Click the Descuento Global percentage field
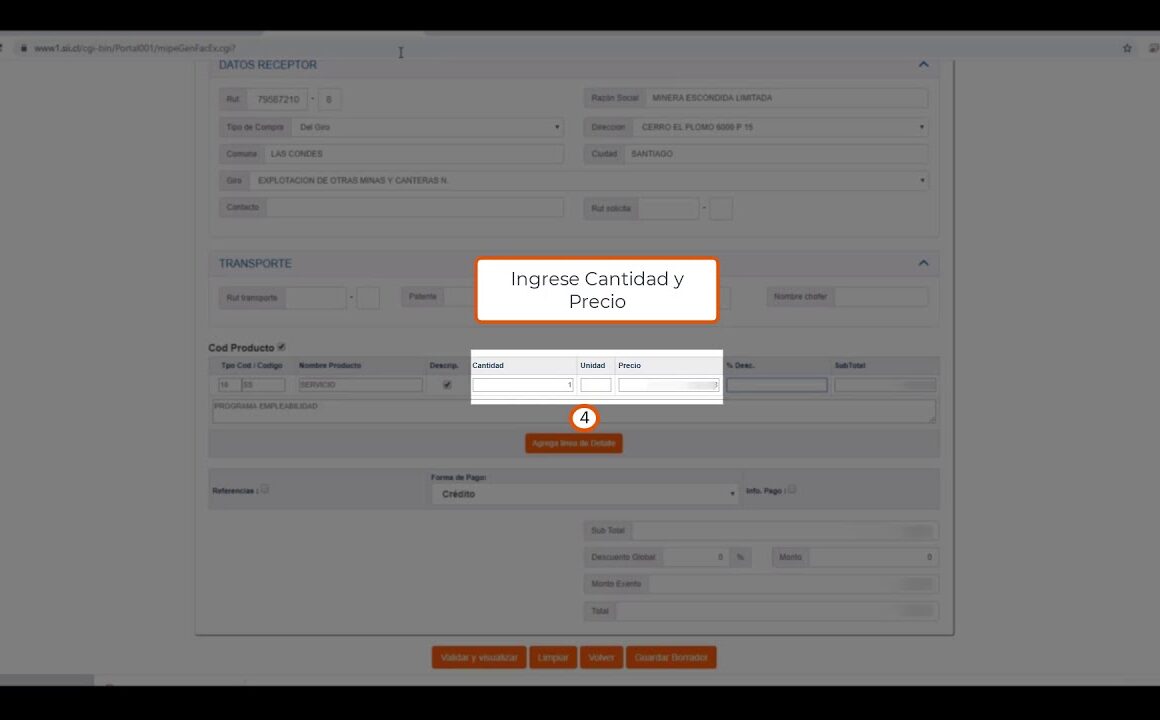This screenshot has height=720, width=1160. (x=695, y=557)
